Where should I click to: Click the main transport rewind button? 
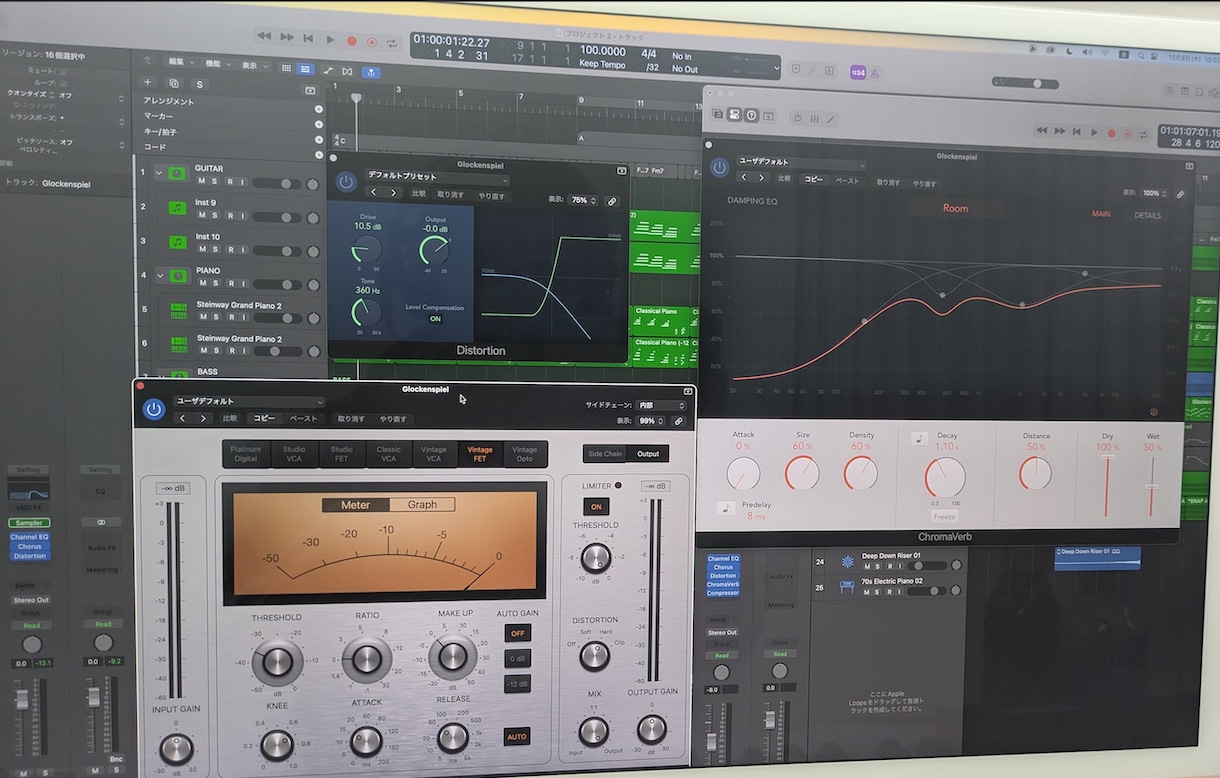pos(264,37)
